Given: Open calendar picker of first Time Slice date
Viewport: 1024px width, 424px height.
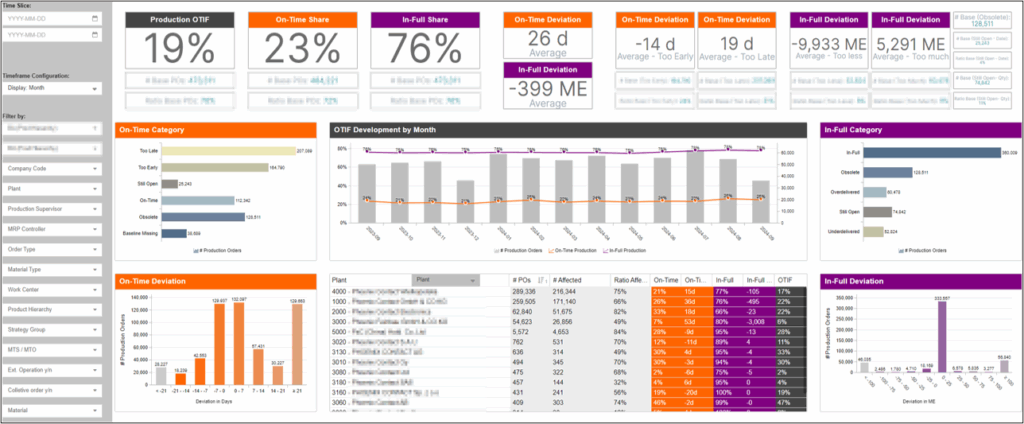Looking at the screenshot, I should (x=94, y=18).
